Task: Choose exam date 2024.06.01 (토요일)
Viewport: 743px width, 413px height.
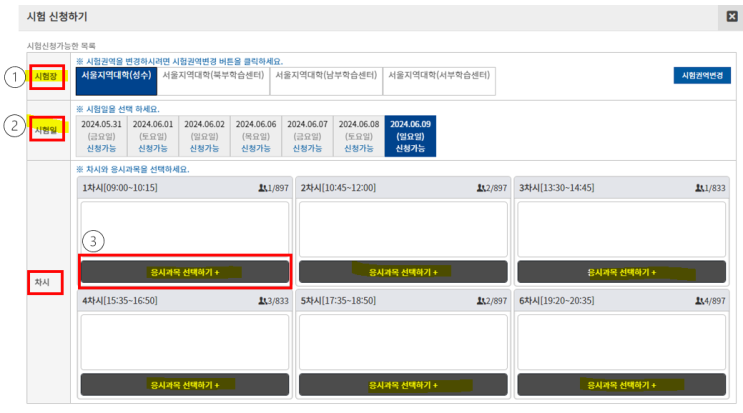Action: coord(153,136)
